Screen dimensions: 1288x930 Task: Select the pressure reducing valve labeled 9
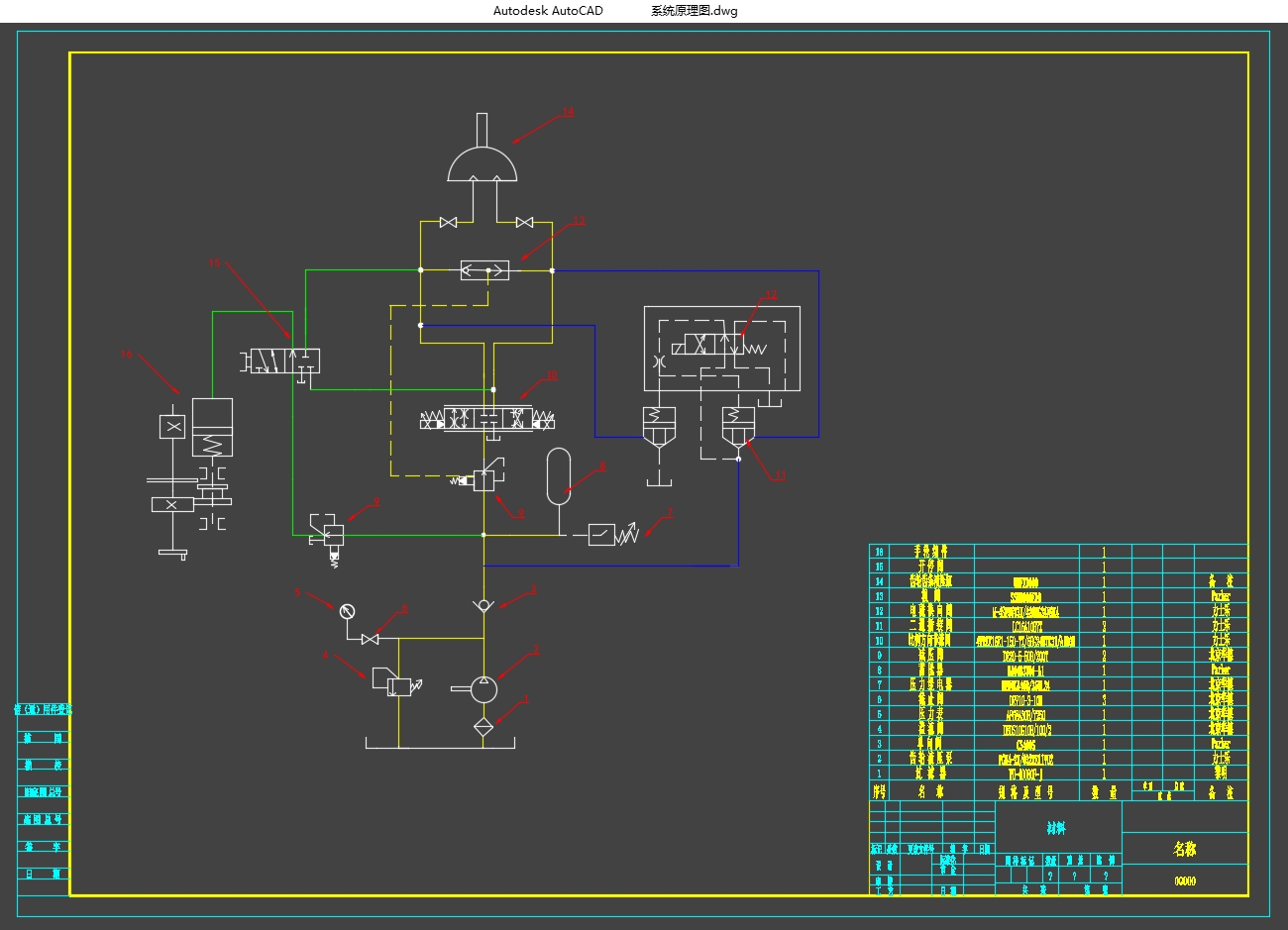pos(484,479)
